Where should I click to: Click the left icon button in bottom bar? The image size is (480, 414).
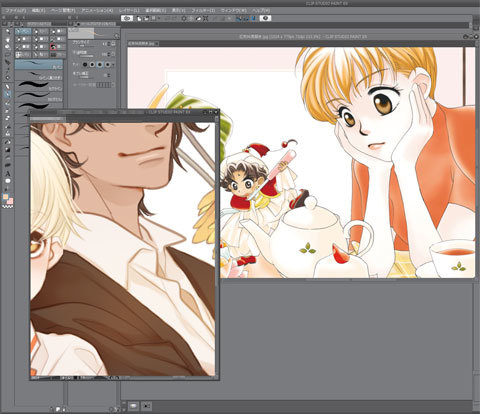[x=134, y=406]
